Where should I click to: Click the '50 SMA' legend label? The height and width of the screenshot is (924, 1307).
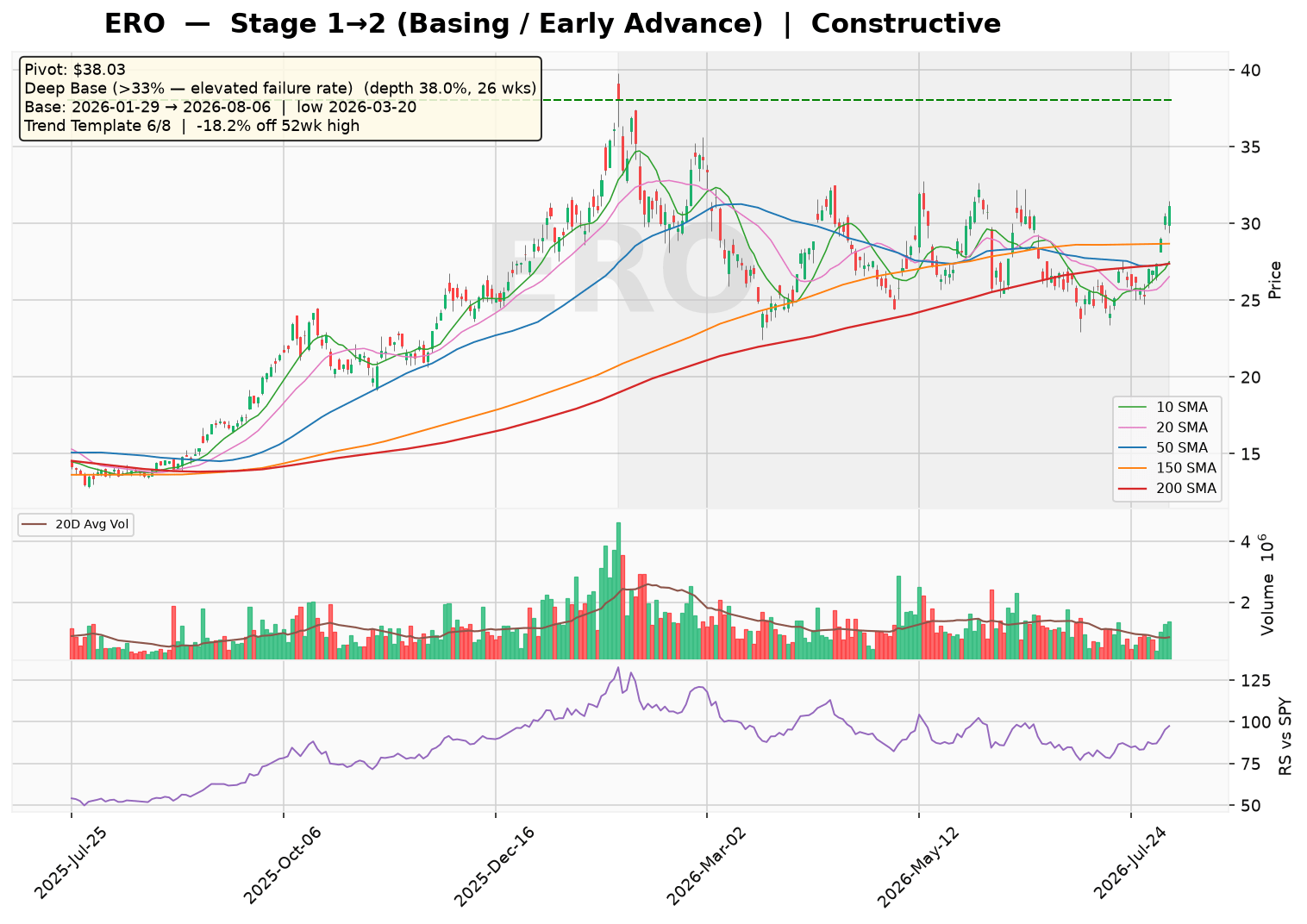point(1182,448)
